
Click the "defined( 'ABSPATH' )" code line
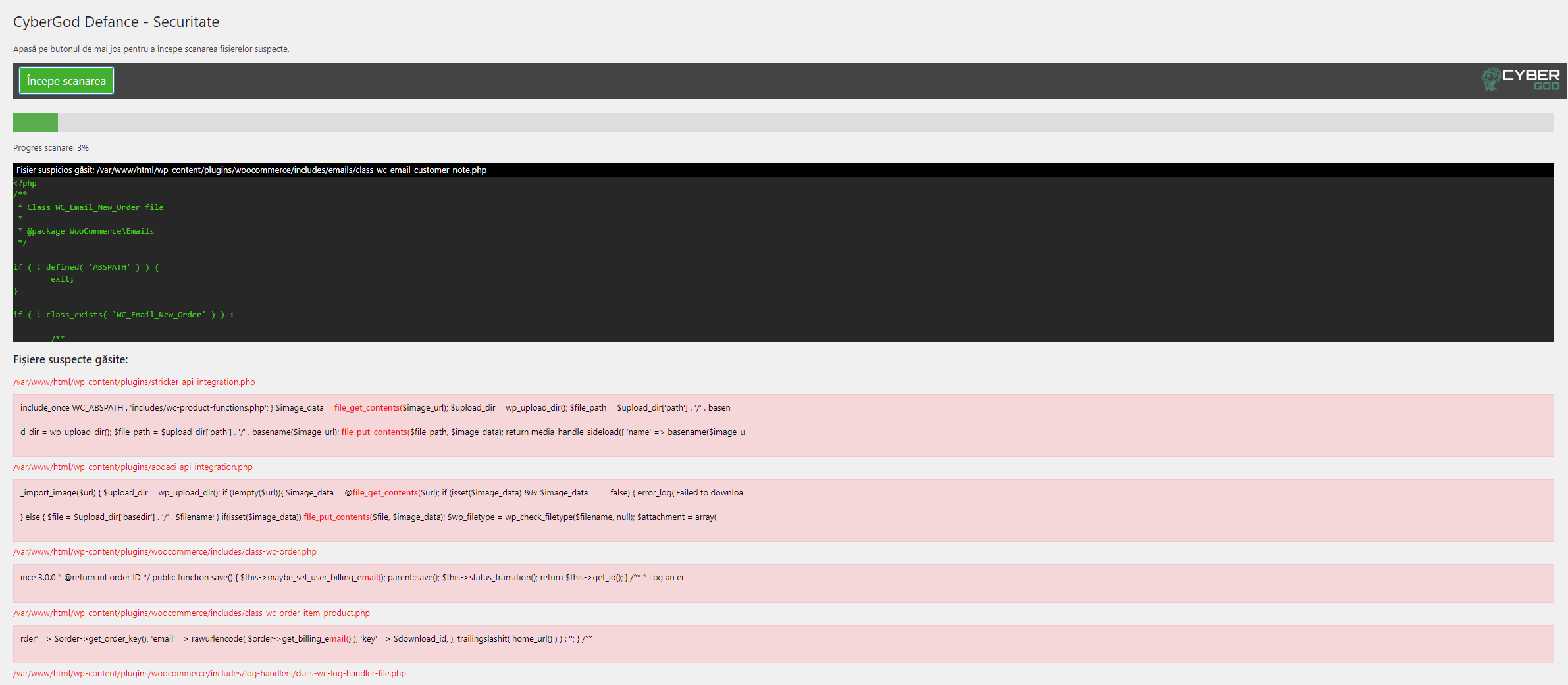point(86,267)
